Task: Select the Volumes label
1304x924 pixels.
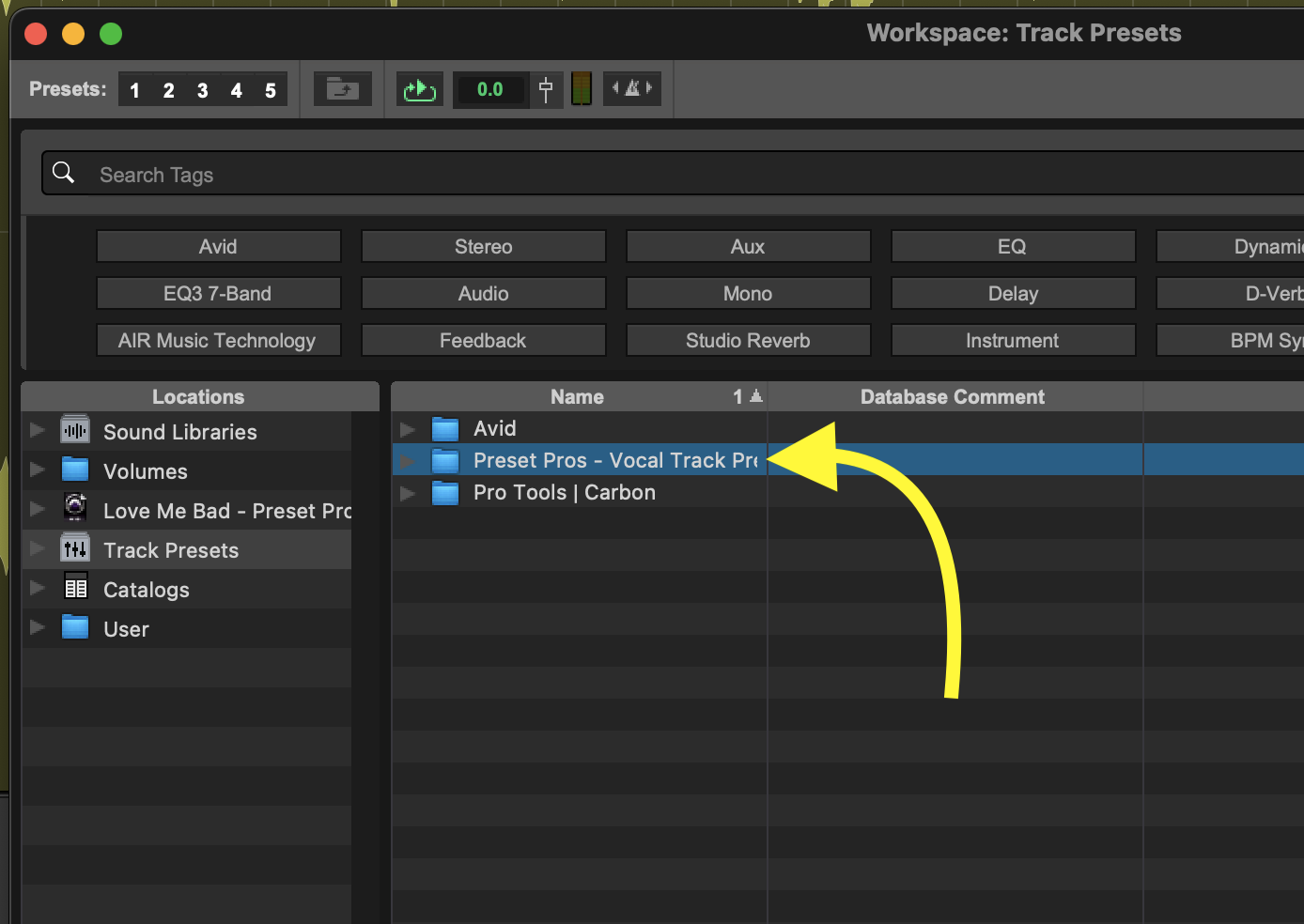Action: [x=146, y=471]
